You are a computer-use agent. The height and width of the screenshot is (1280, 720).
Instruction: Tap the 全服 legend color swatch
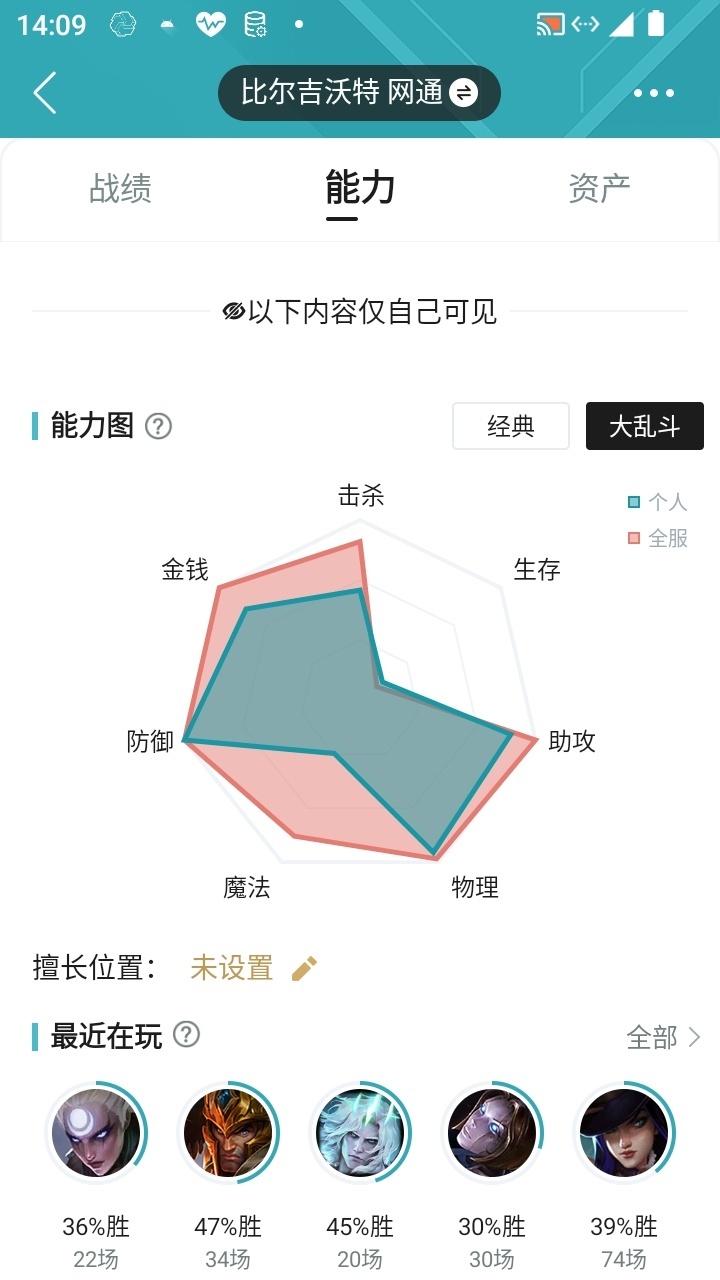click(634, 539)
